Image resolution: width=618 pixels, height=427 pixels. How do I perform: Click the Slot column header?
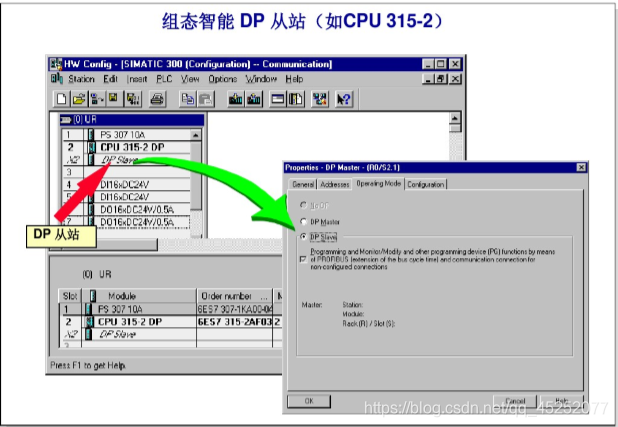click(x=70, y=296)
